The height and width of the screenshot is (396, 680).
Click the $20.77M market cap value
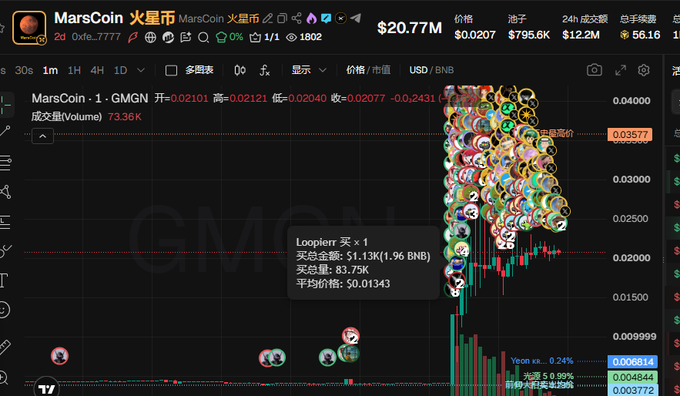pos(409,28)
